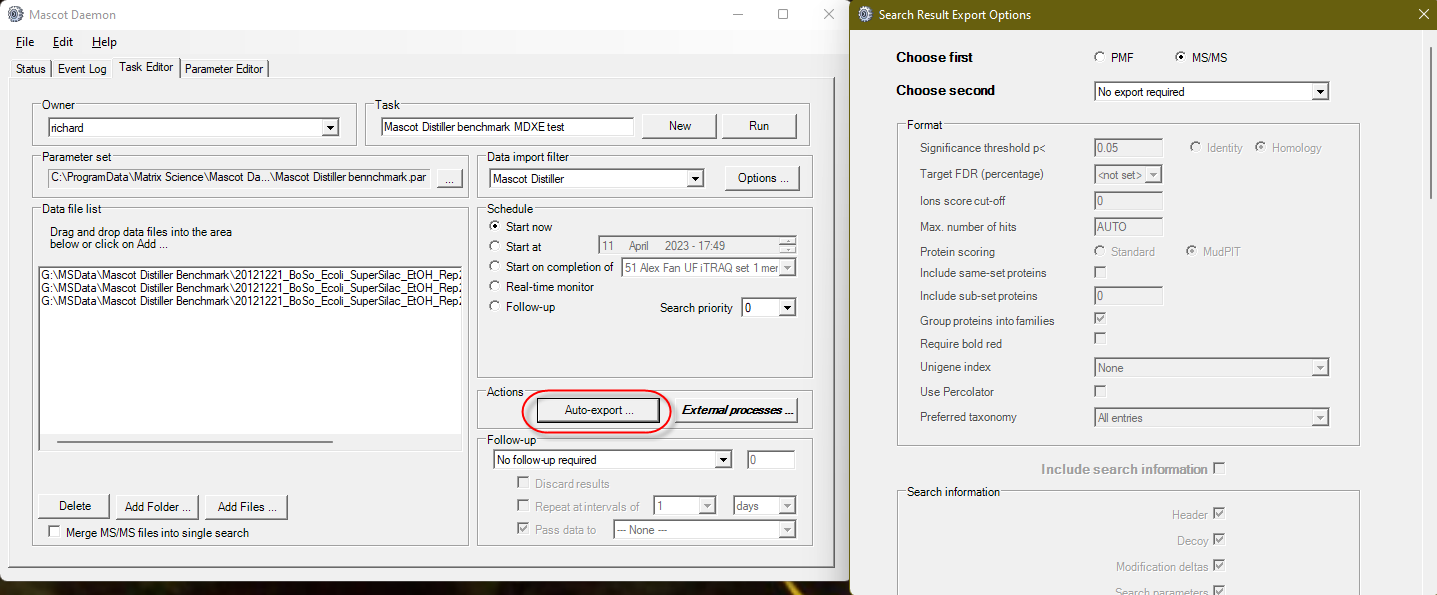Select the Standard protein scoring radio
This screenshot has width=1437, height=595.
[1101, 252]
